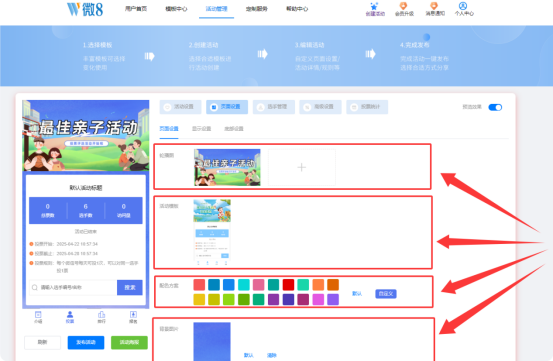The image size is (553, 361).
Task: Select the 显示设置 sub-tab
Action: (201, 129)
